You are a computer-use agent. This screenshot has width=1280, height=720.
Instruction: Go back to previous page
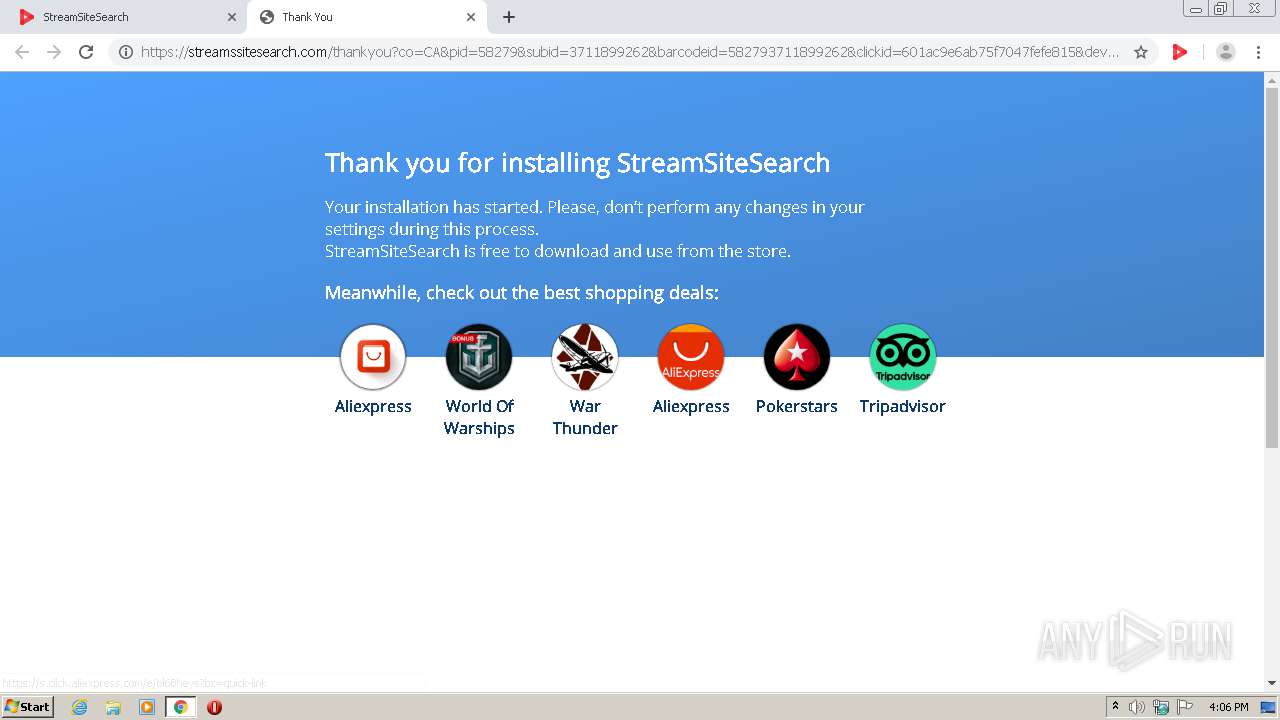[x=22, y=52]
